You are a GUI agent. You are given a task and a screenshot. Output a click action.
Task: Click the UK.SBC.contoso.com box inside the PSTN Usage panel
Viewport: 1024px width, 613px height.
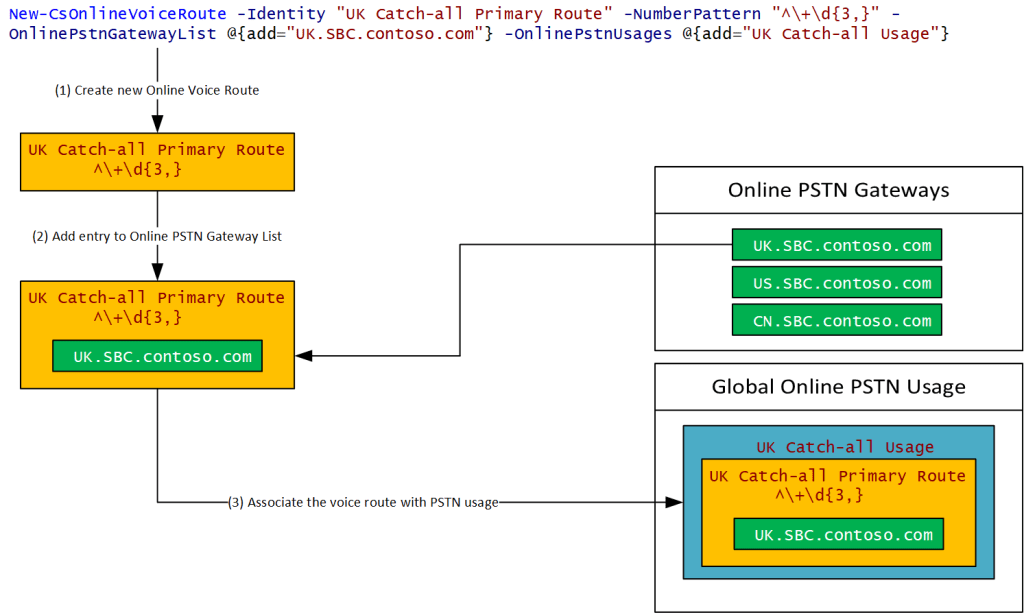click(x=838, y=535)
